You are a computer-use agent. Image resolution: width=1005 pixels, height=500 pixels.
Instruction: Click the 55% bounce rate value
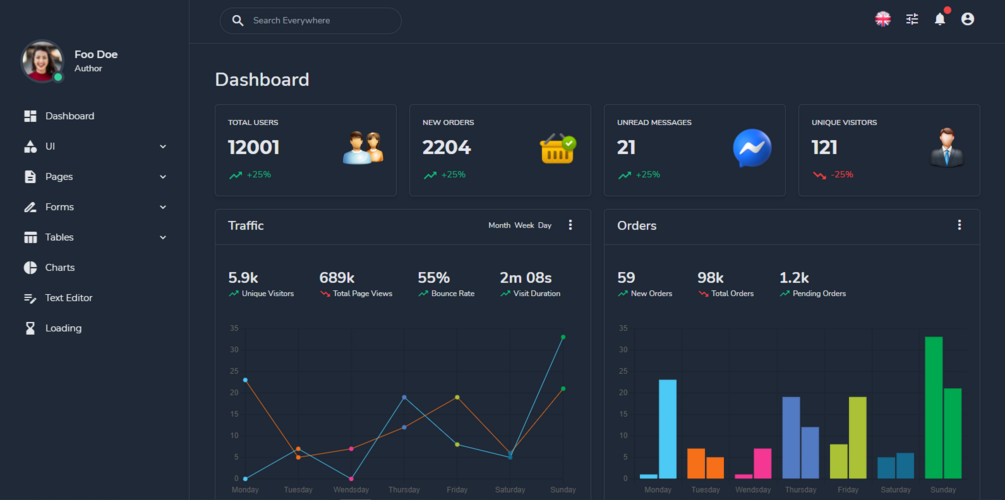coord(434,278)
